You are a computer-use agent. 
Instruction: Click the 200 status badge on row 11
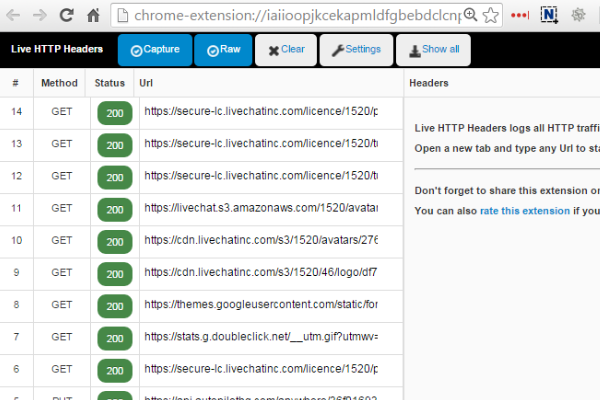pyautogui.click(x=114, y=209)
